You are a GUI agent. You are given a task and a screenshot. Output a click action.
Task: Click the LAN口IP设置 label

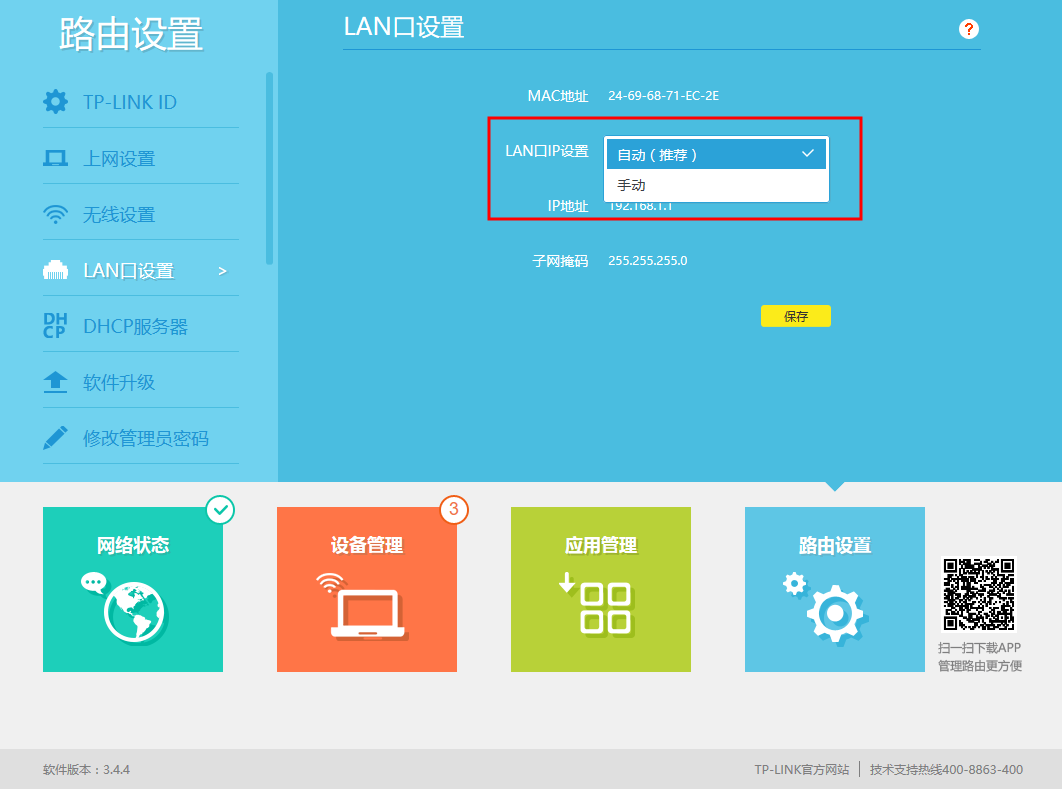click(547, 151)
